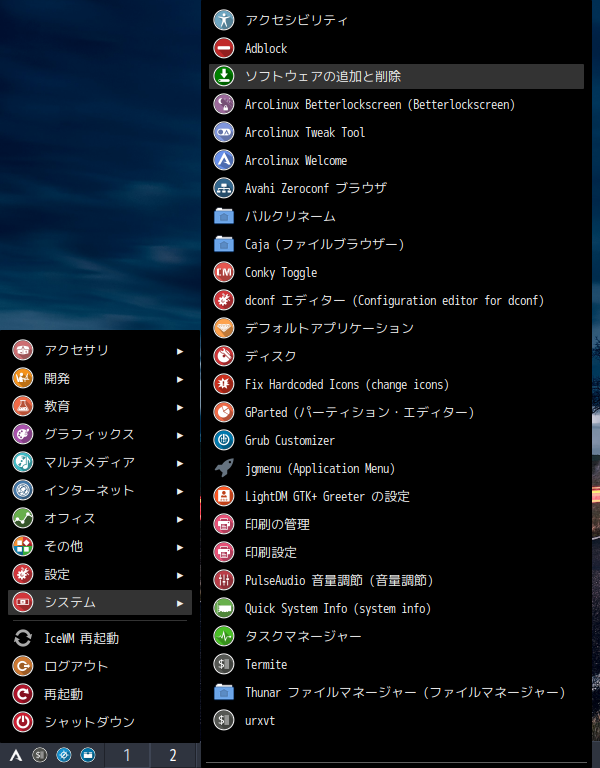Click the デフォルトアプリケーション orange icon
Screen dimensions: 600x768
click(x=224, y=328)
